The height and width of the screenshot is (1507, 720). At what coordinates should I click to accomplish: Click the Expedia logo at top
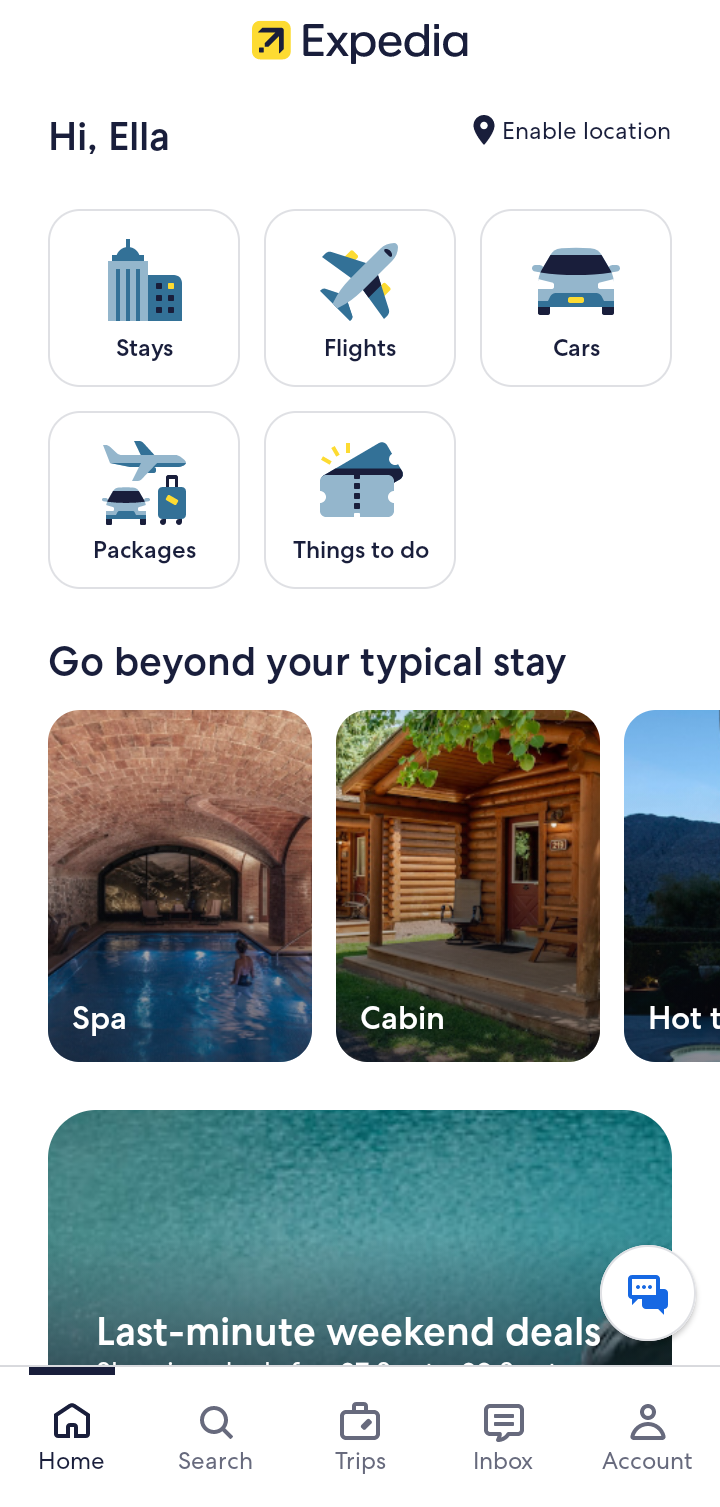pos(360,41)
